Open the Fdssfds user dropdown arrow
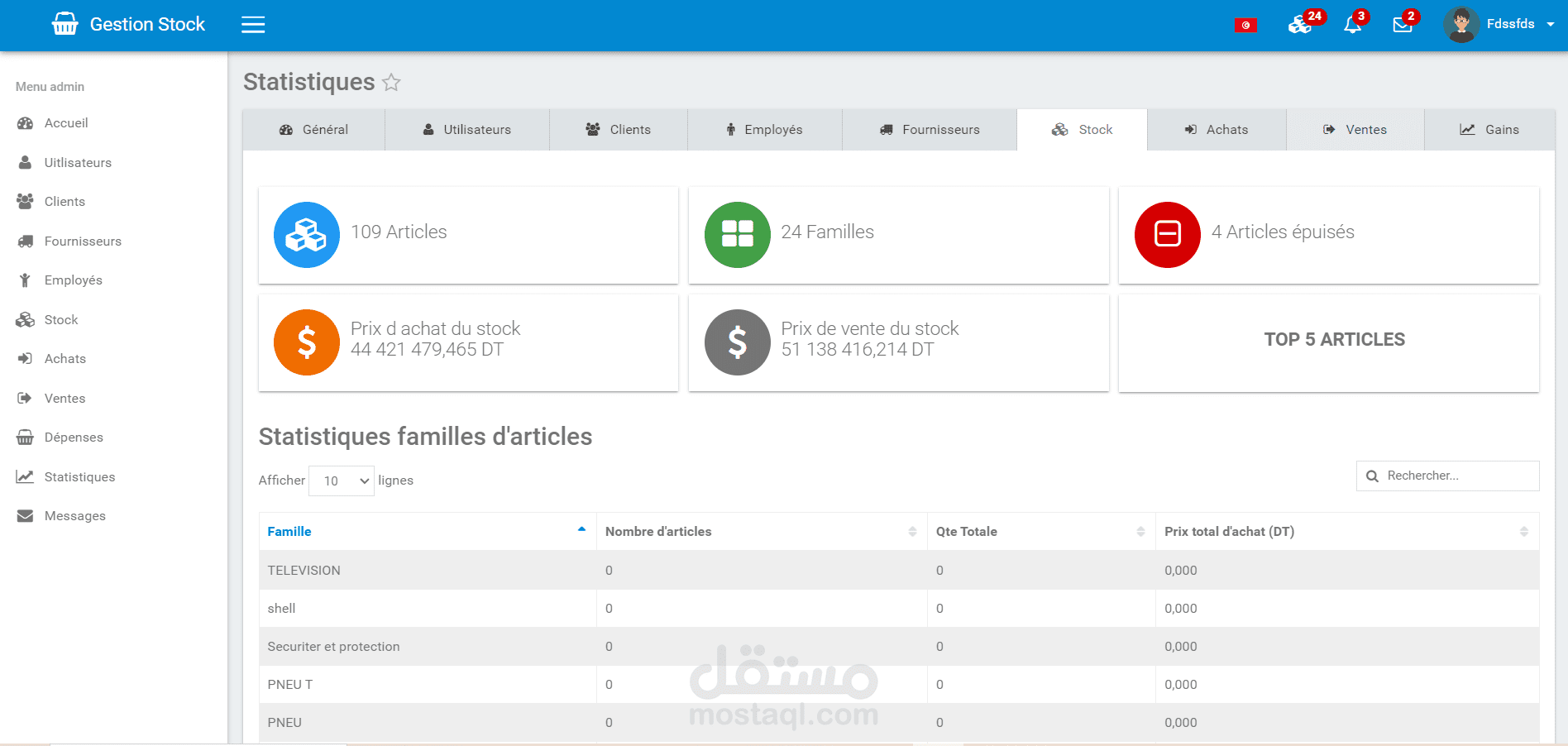Viewport: 1568px width, 746px height. 1551,25
